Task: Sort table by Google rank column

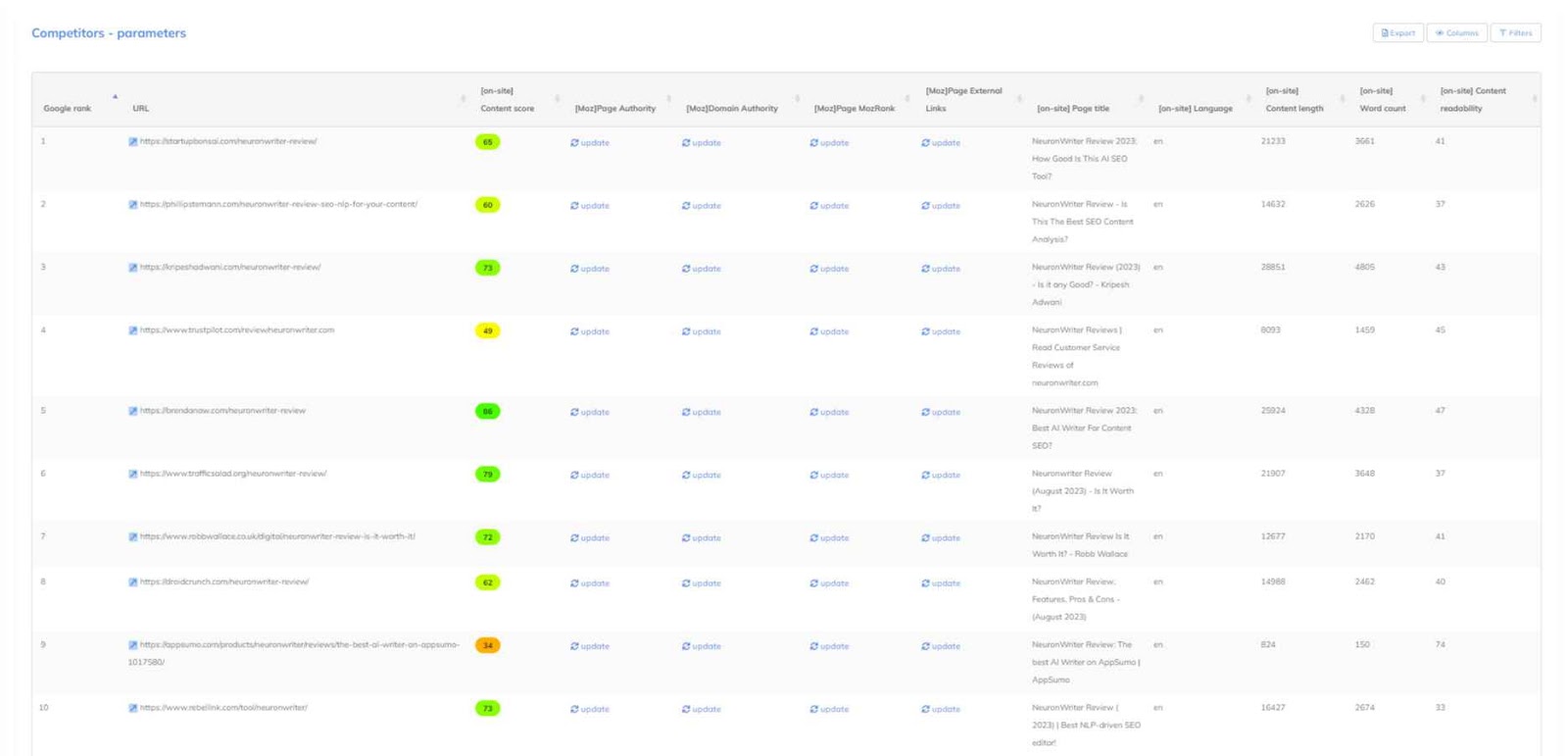Action: (68, 109)
